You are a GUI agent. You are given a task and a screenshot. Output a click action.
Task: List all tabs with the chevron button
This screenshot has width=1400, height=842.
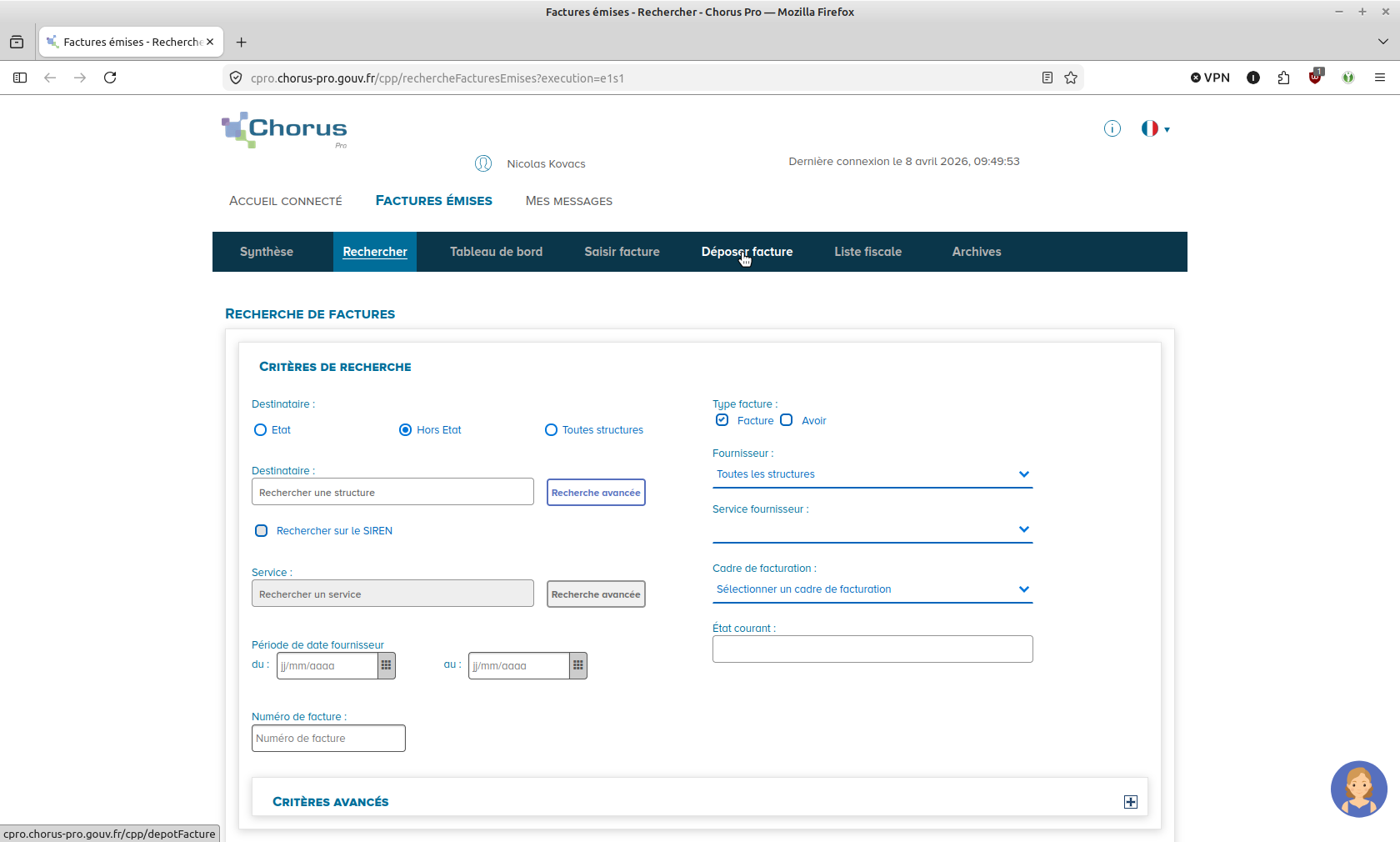click(1383, 42)
